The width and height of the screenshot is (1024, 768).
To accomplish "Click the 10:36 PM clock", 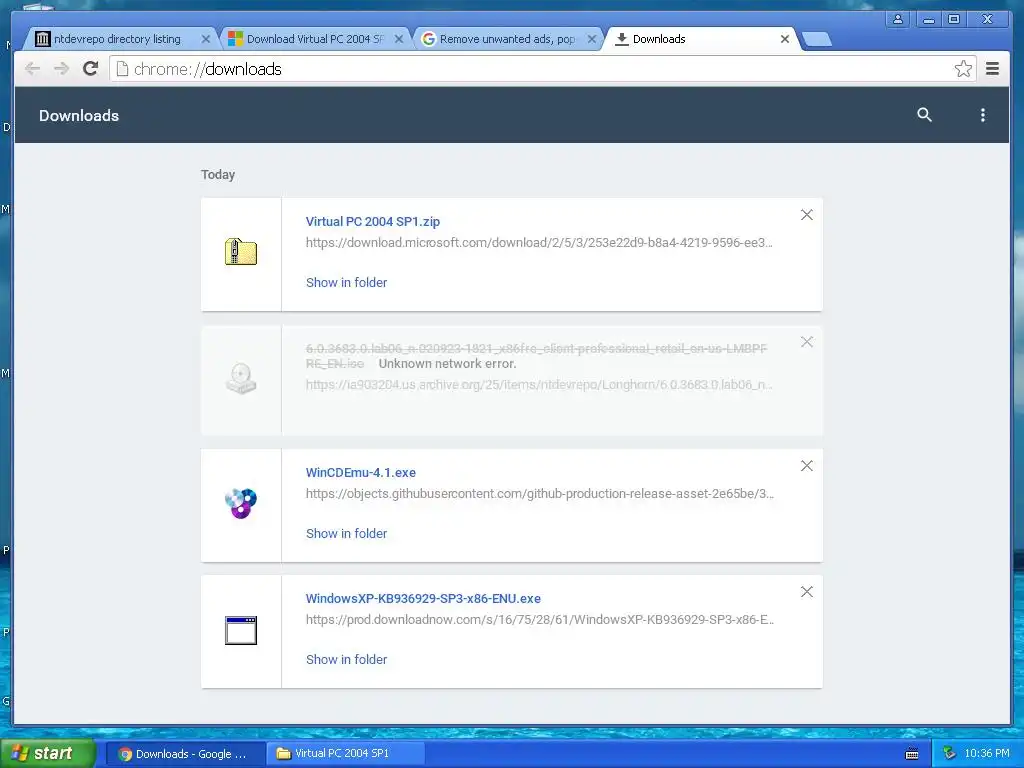I will click(x=987, y=754).
